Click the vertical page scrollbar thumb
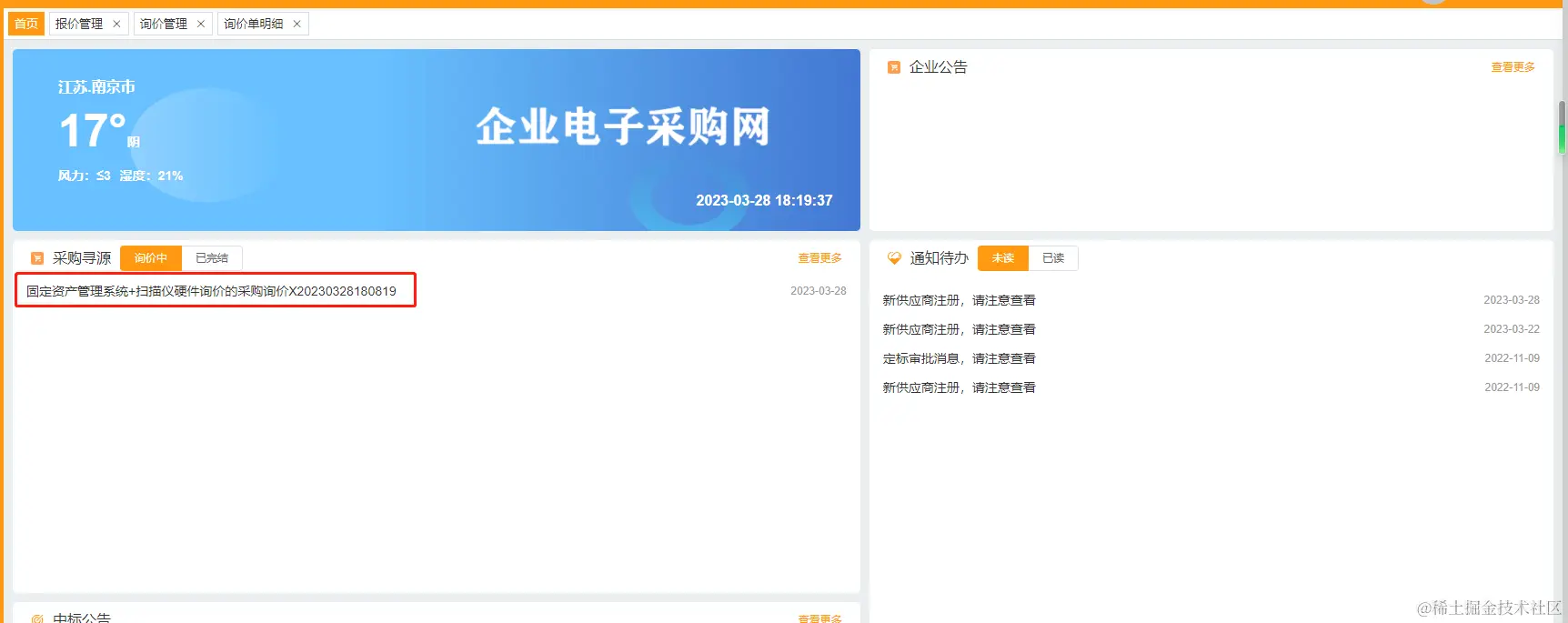This screenshot has width=1568, height=623. 1563,127
